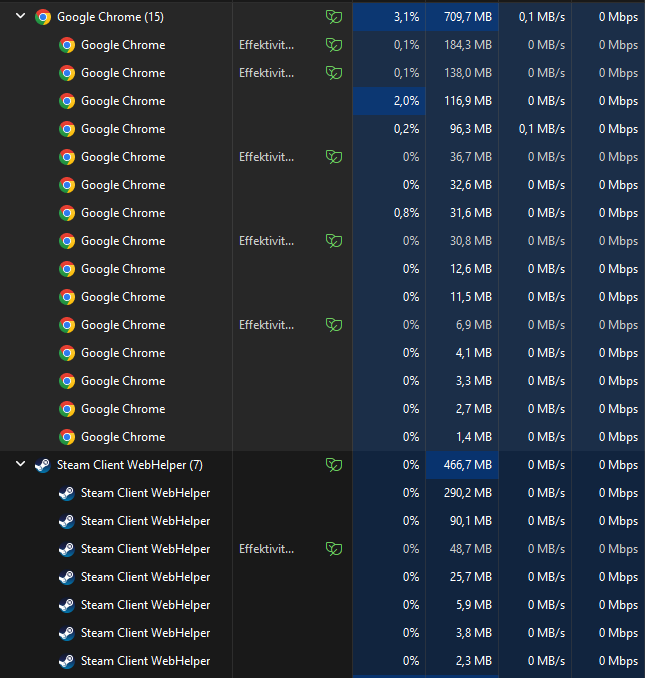The width and height of the screenshot is (645, 678).
Task: Click the 0 Mbps network value in the Chrome group row
Action: point(618,17)
